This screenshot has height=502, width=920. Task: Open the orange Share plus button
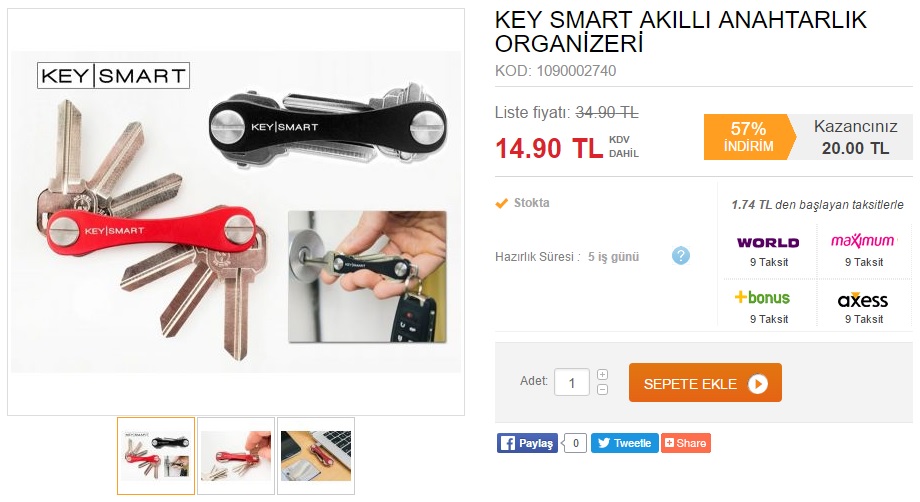tap(686, 443)
